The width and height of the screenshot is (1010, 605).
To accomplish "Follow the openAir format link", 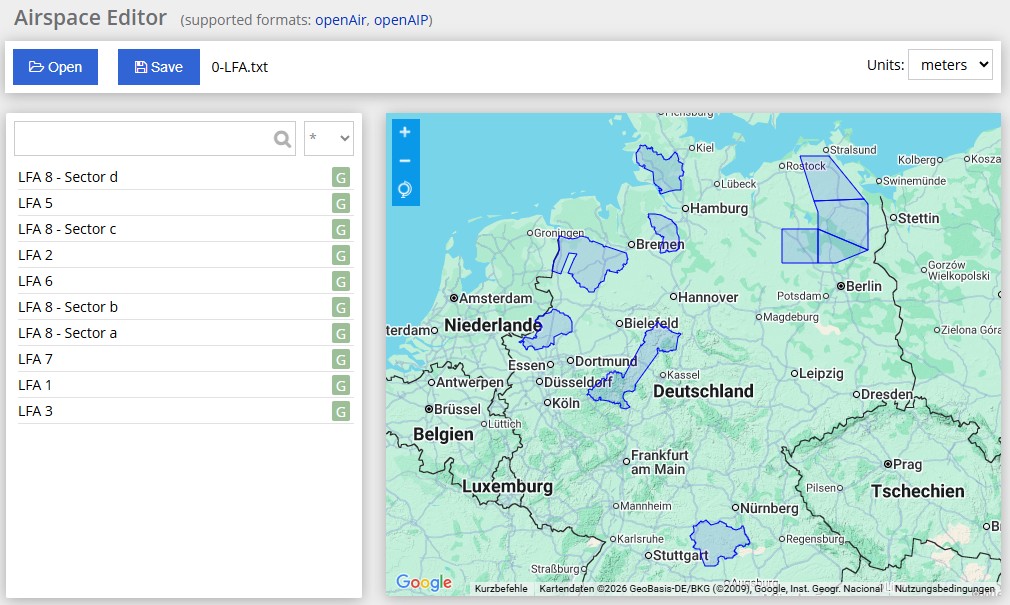I will tap(341, 20).
